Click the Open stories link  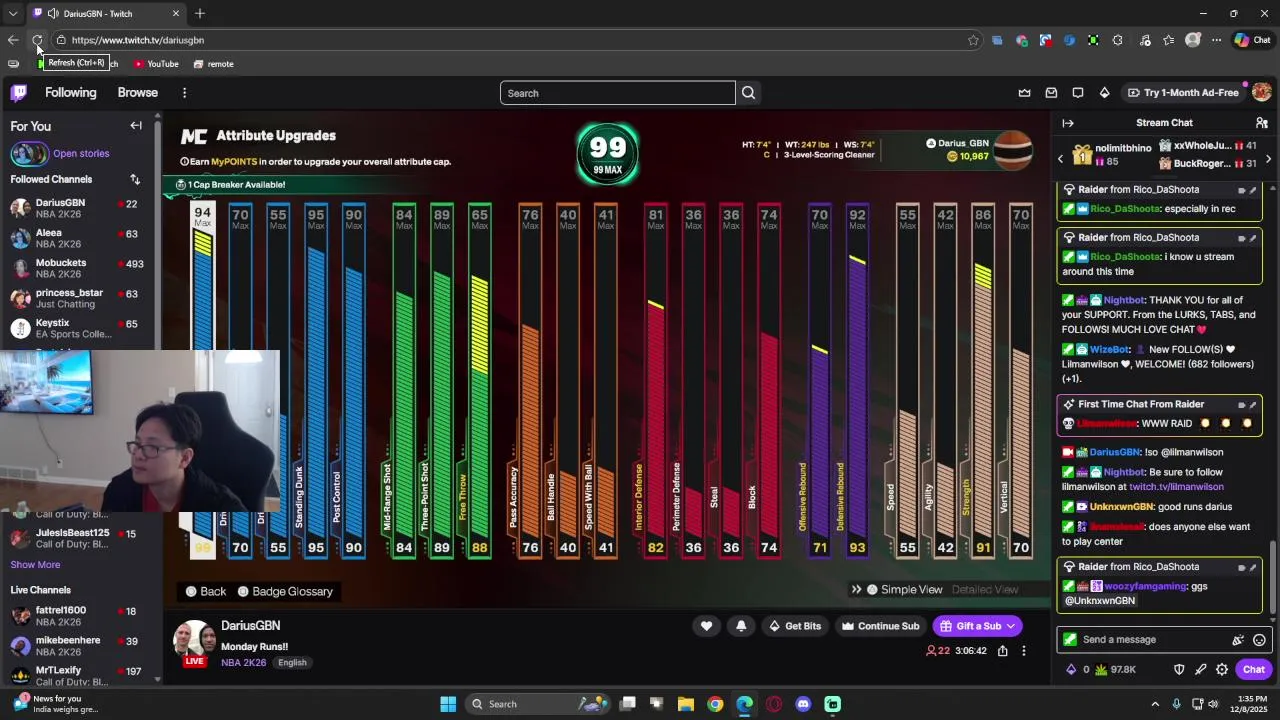[81, 154]
